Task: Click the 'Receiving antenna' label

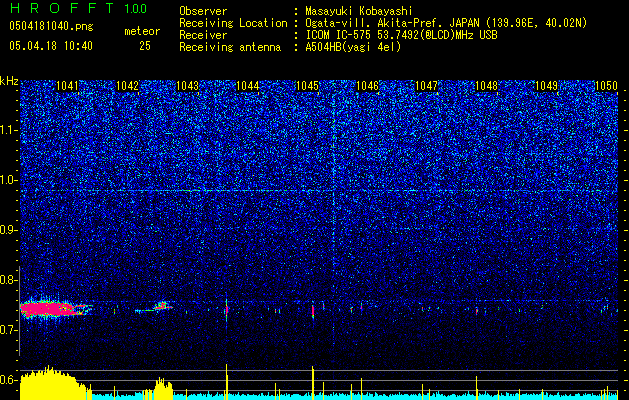Action: [230, 47]
